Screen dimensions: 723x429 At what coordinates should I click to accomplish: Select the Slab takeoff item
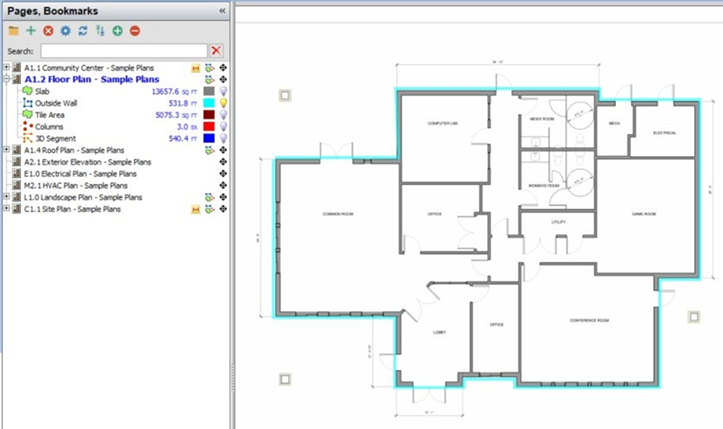pyautogui.click(x=42, y=91)
